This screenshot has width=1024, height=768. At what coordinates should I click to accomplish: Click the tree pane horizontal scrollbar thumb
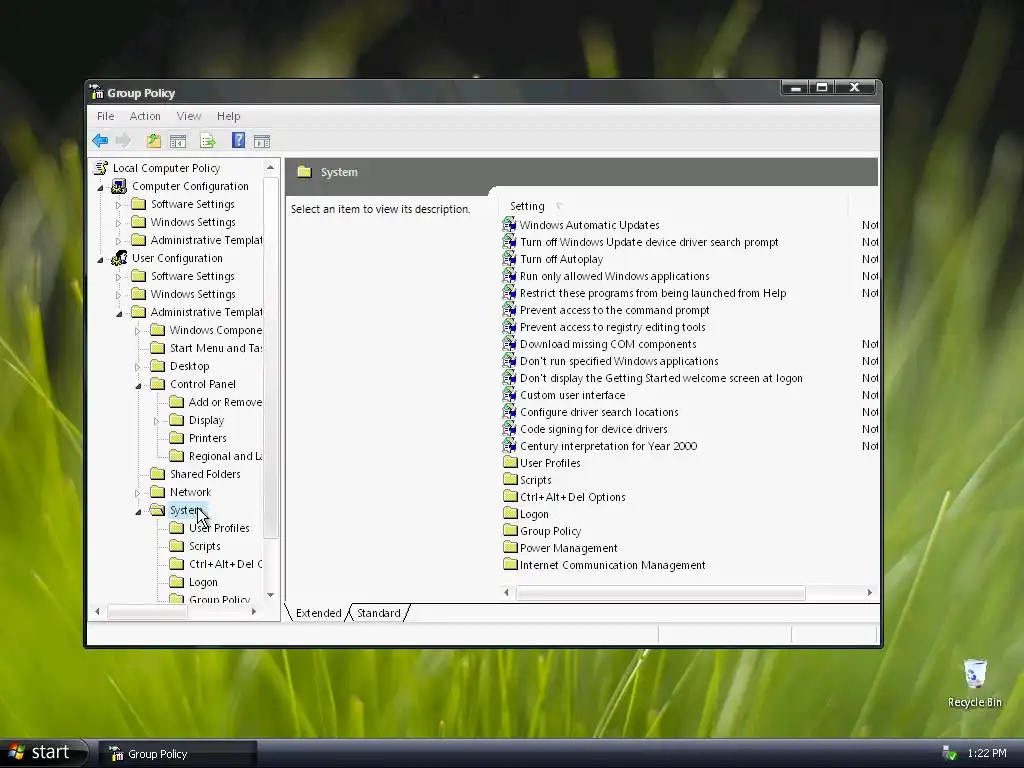[148, 612]
